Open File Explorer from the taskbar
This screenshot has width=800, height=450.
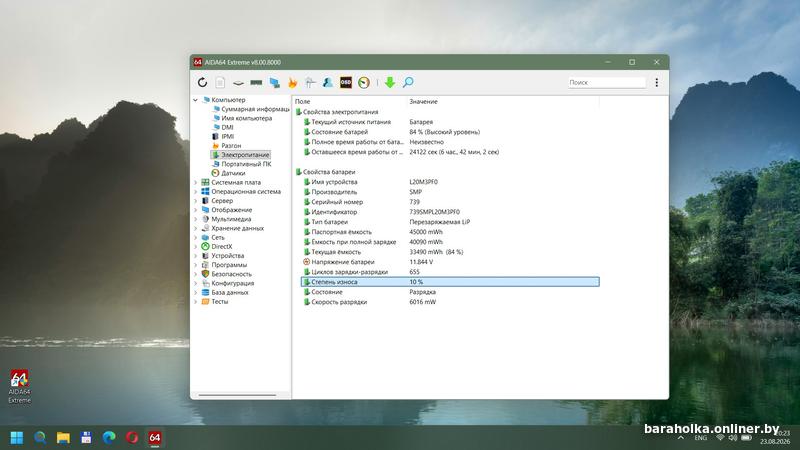click(x=63, y=438)
